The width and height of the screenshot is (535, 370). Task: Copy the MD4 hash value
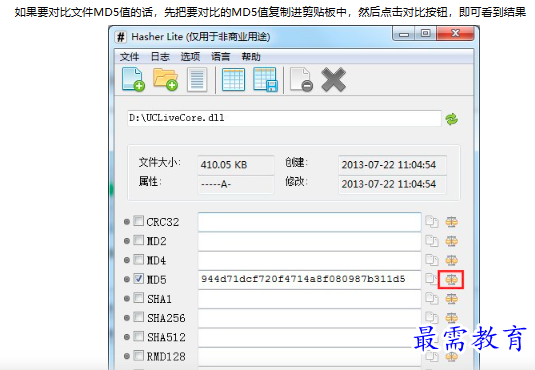[x=432, y=260]
